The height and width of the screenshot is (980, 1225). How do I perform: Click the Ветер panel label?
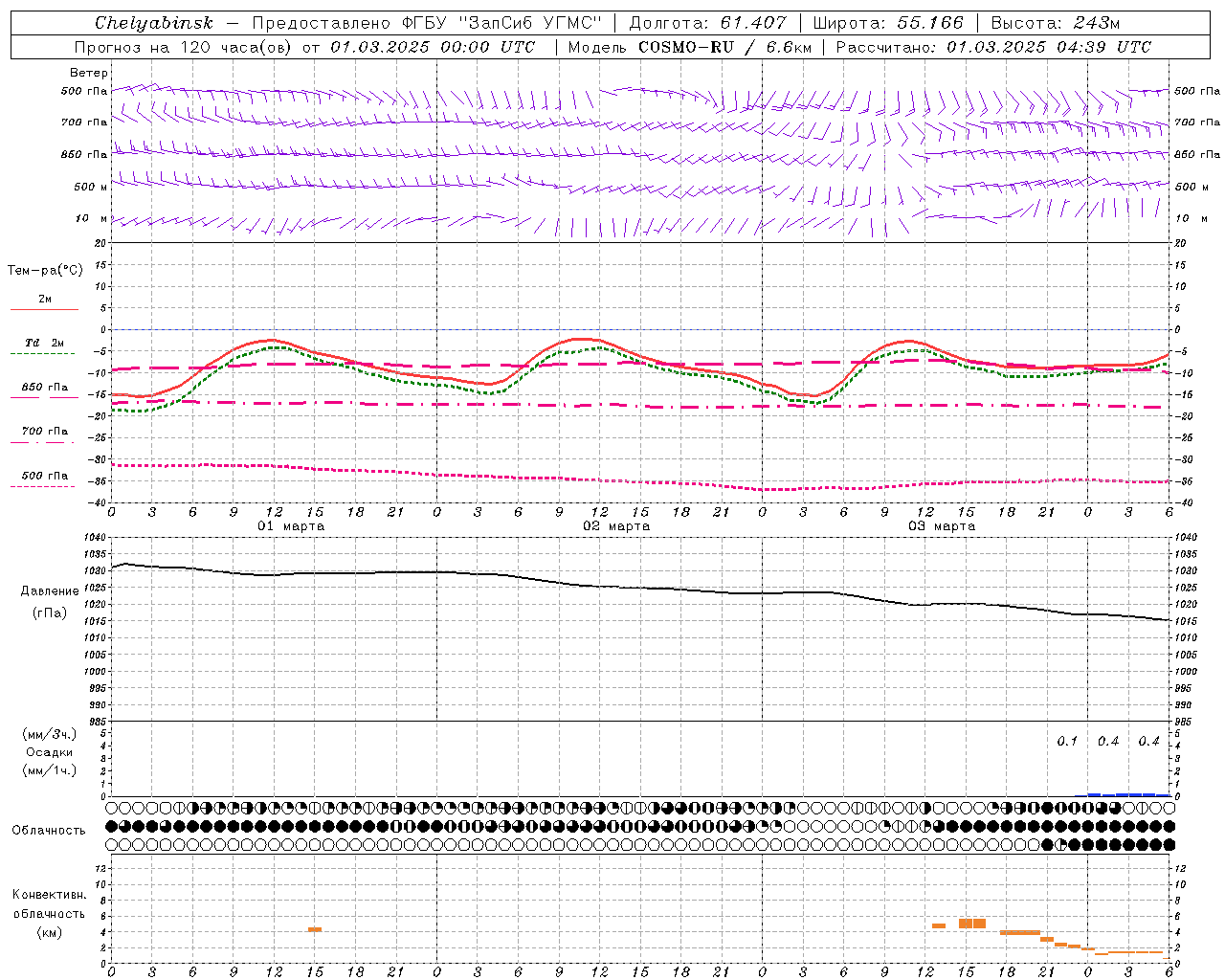pyautogui.click(x=89, y=73)
